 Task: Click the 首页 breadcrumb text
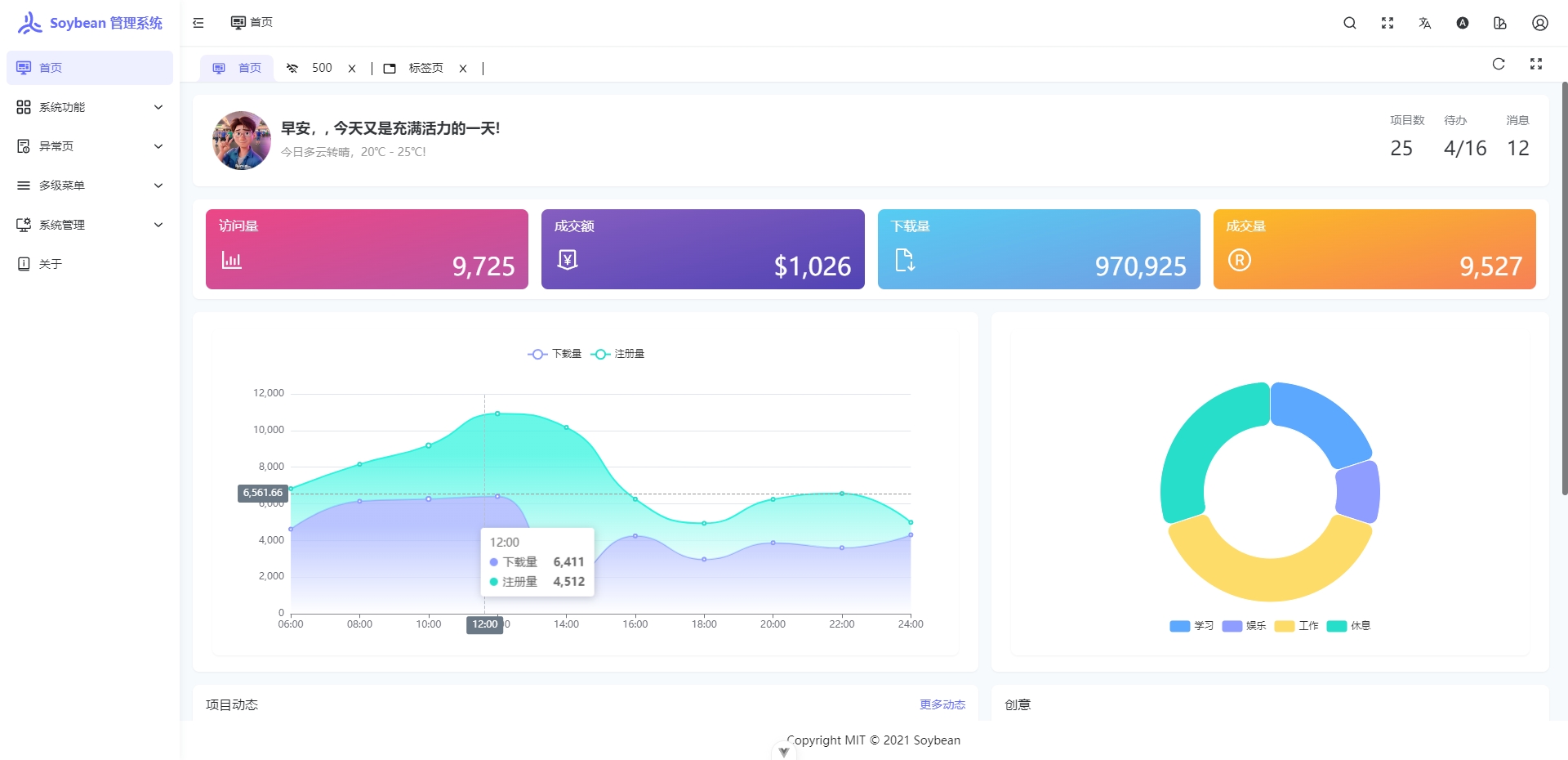[261, 23]
